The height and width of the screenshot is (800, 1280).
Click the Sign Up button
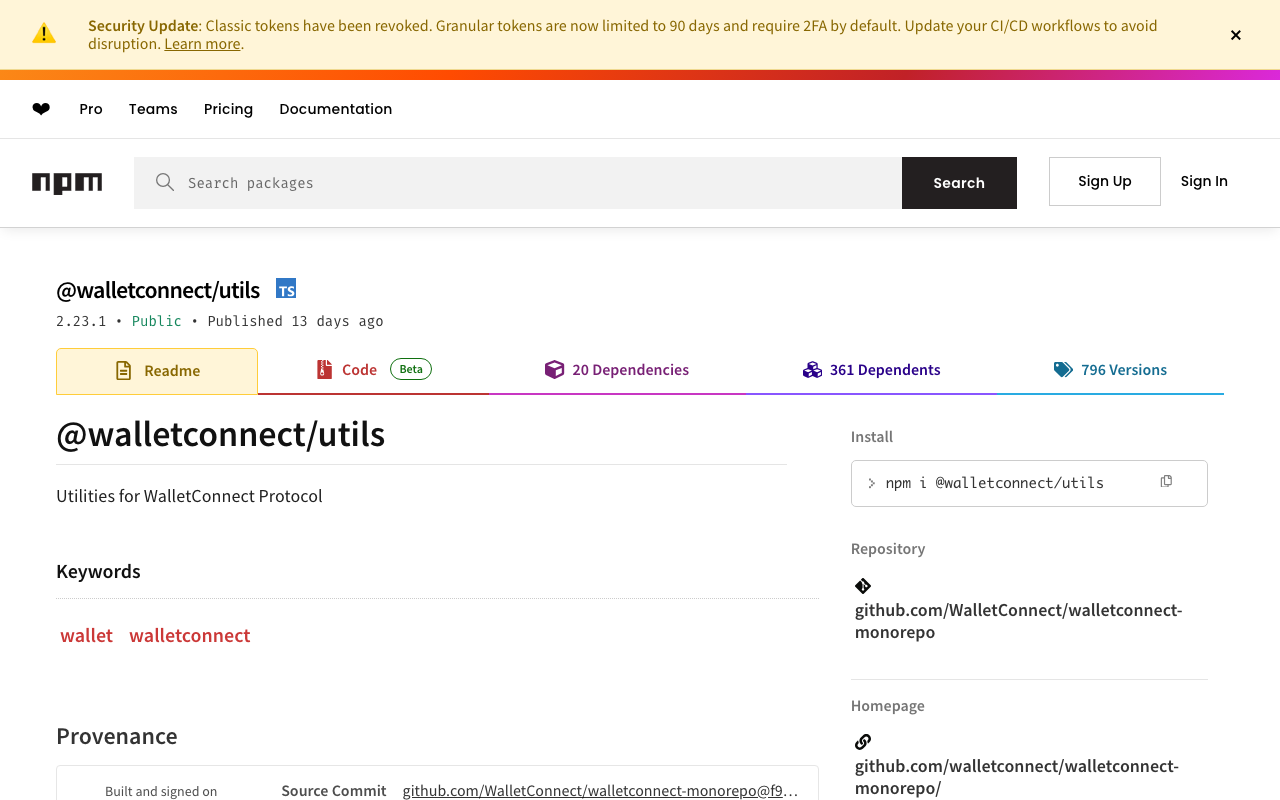(1104, 181)
